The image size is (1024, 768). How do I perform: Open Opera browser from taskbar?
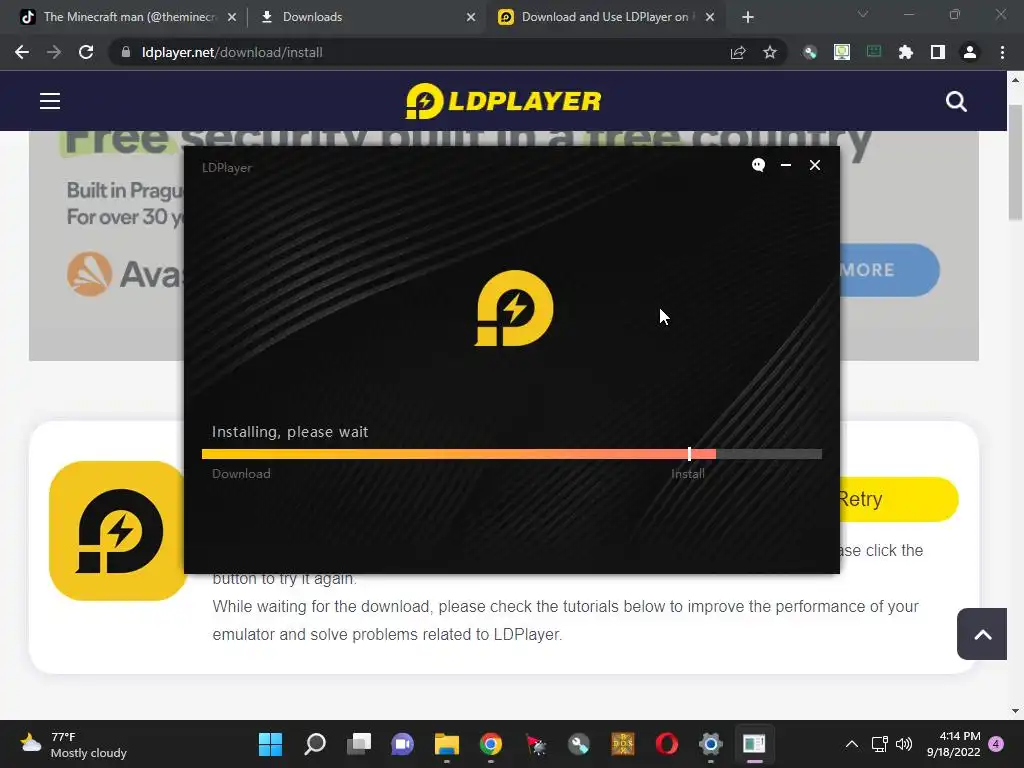(x=667, y=744)
